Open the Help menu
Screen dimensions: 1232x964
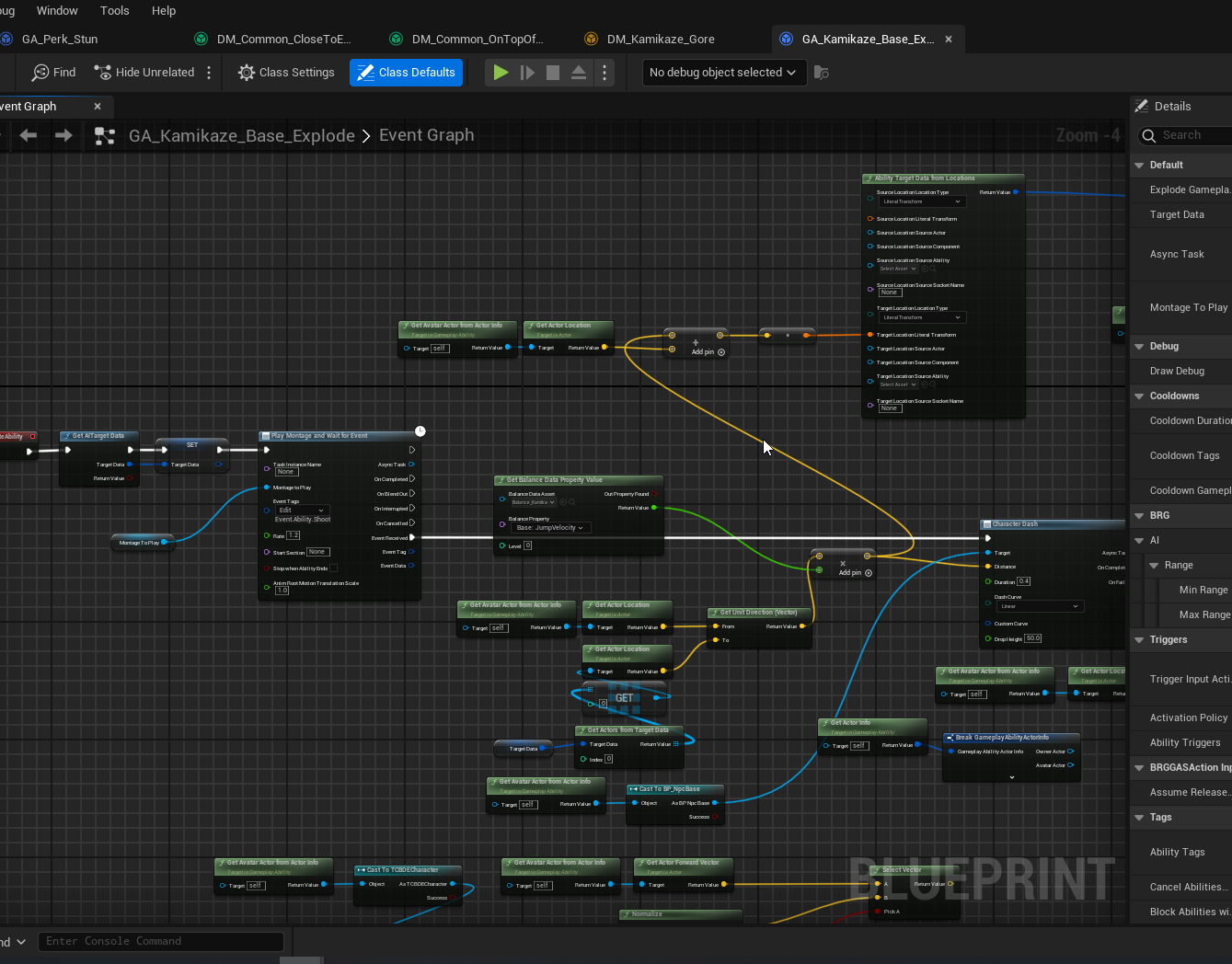click(x=164, y=10)
